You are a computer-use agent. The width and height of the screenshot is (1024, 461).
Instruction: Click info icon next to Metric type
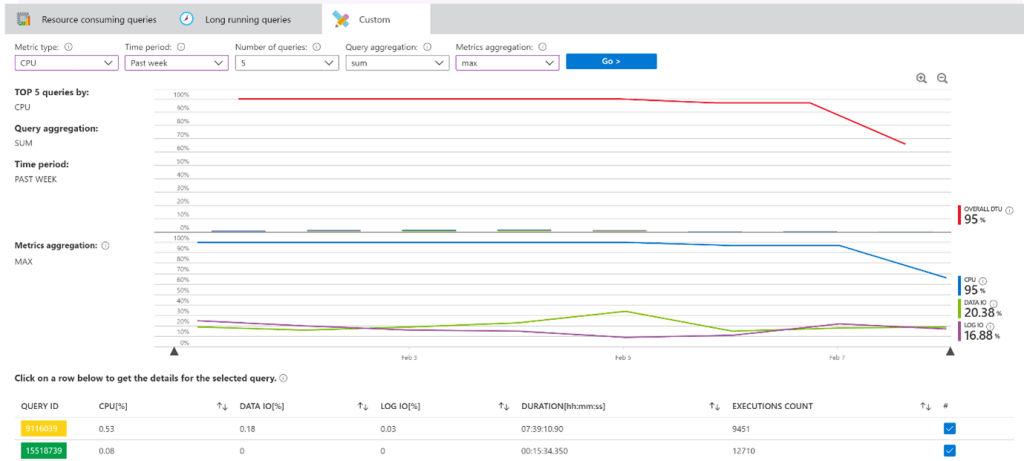click(x=69, y=47)
